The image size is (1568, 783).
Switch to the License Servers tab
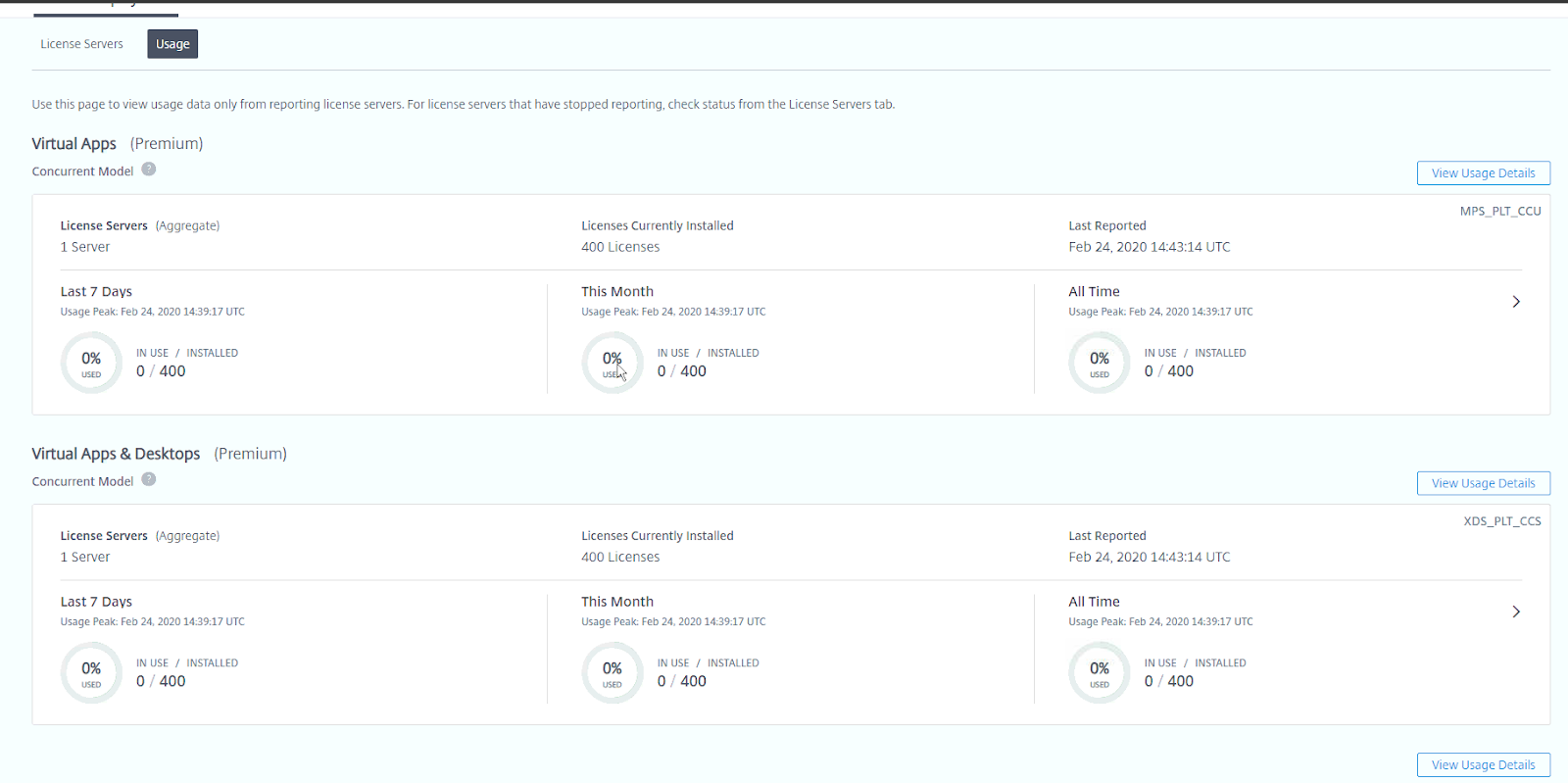(81, 44)
